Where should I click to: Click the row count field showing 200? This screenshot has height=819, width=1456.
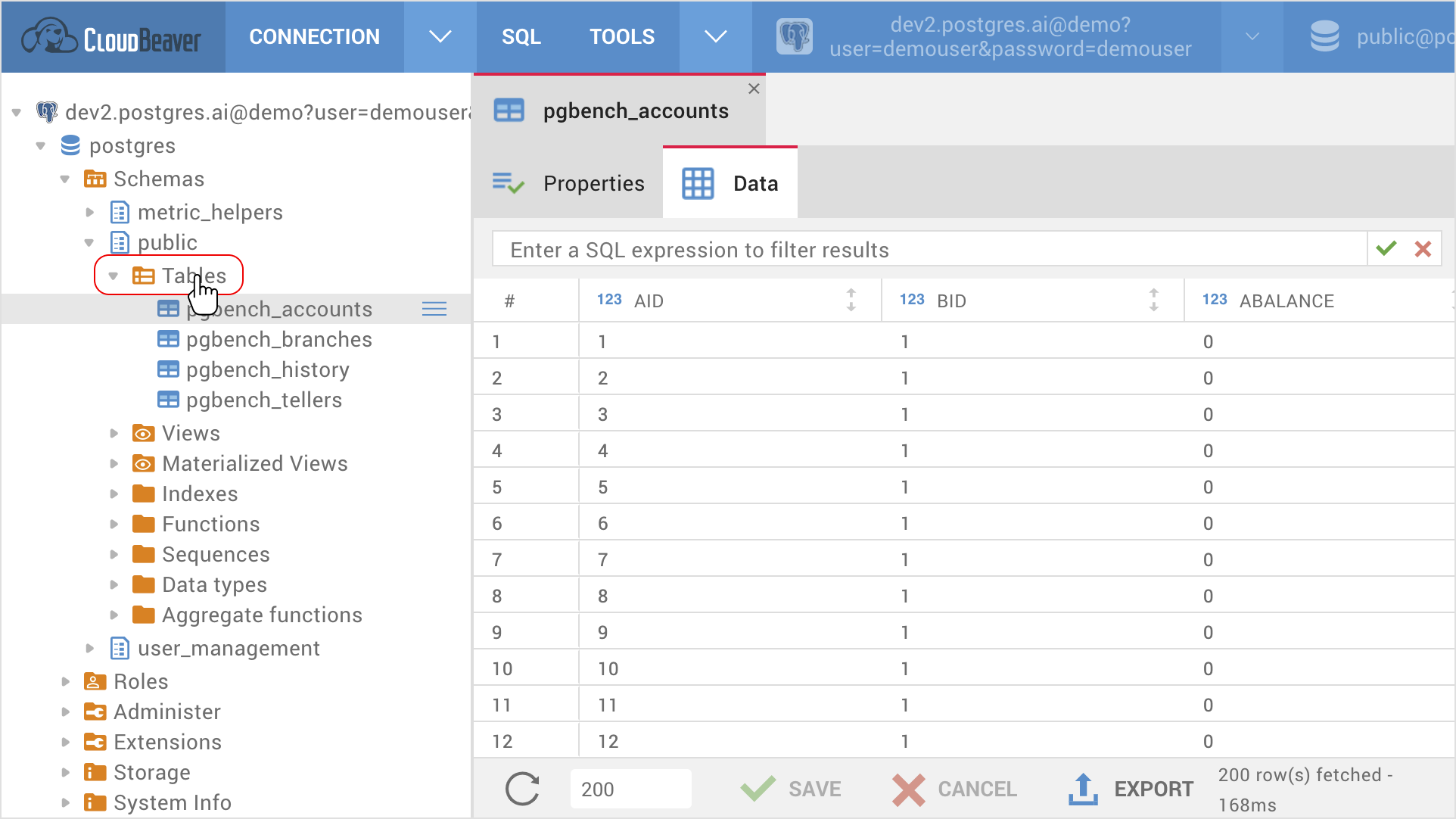pyautogui.click(x=630, y=789)
